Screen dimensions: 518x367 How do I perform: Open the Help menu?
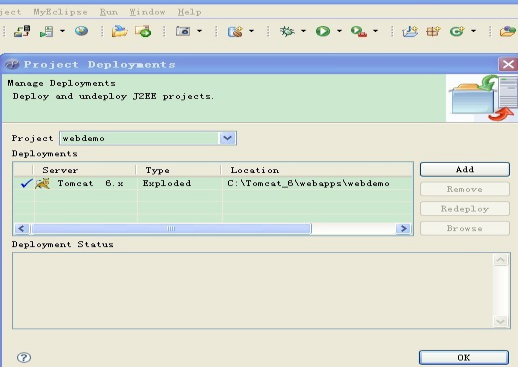pos(189,12)
